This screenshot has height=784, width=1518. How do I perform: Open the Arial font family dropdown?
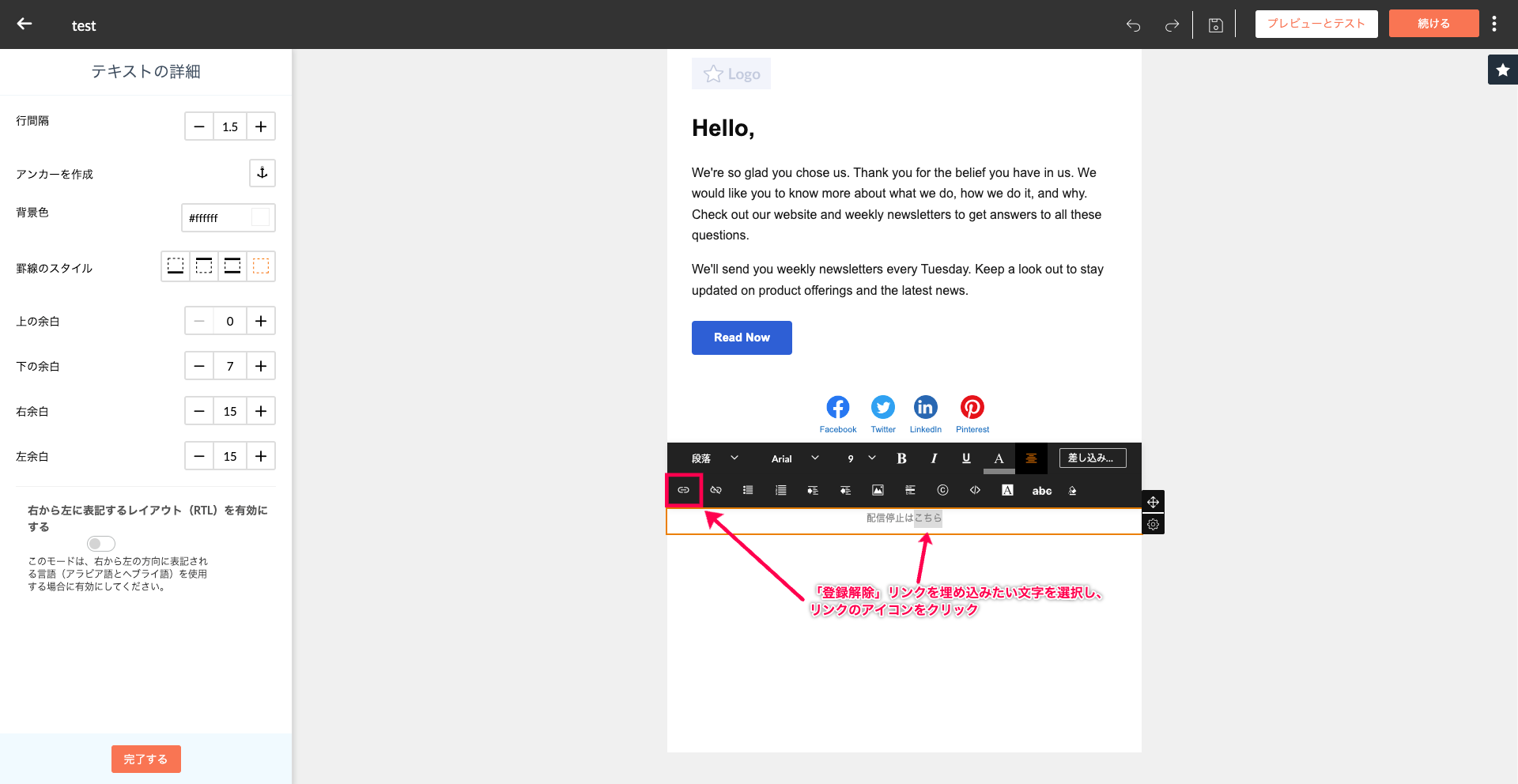tap(795, 458)
